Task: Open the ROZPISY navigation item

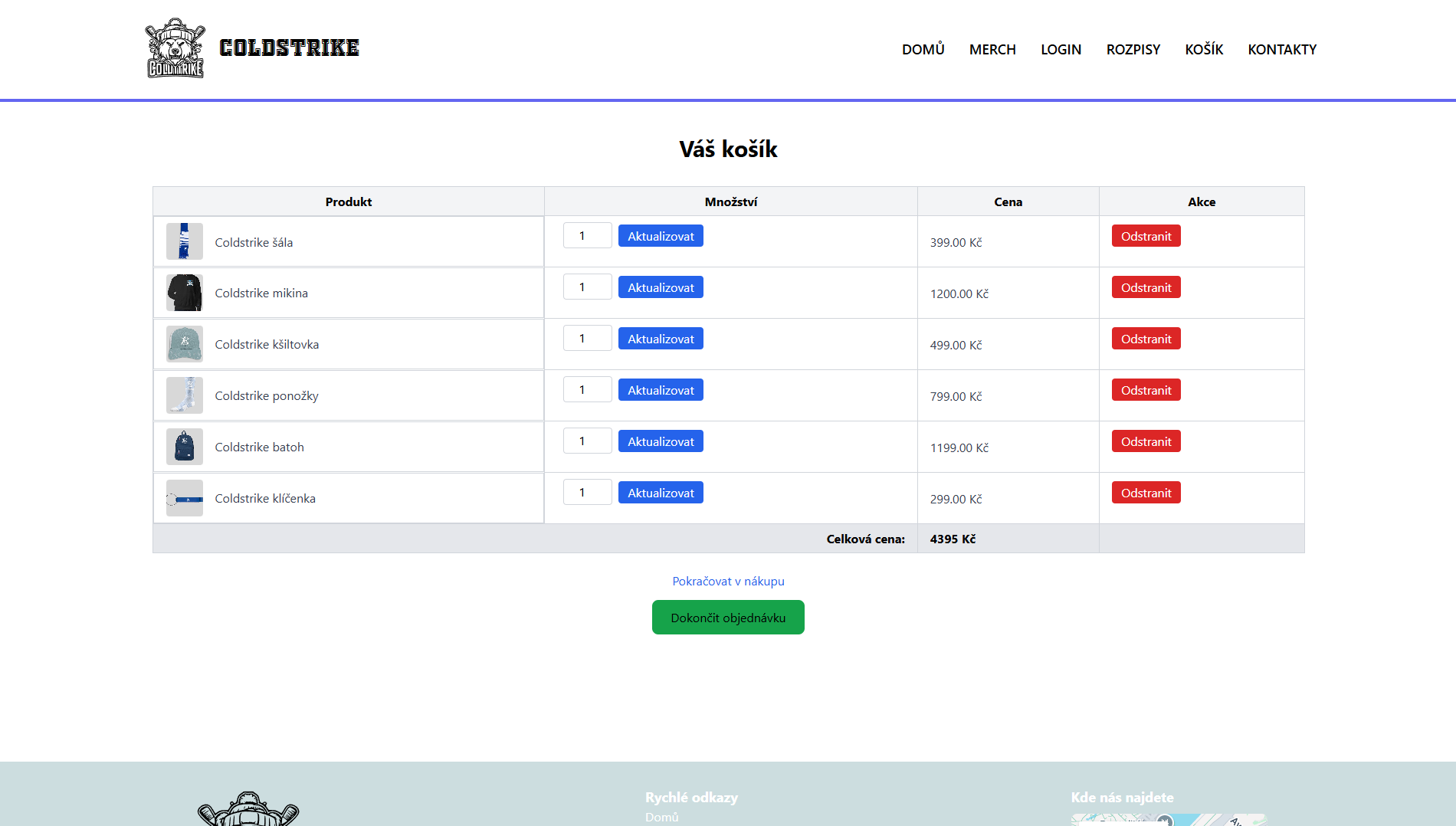Action: click(x=1133, y=50)
